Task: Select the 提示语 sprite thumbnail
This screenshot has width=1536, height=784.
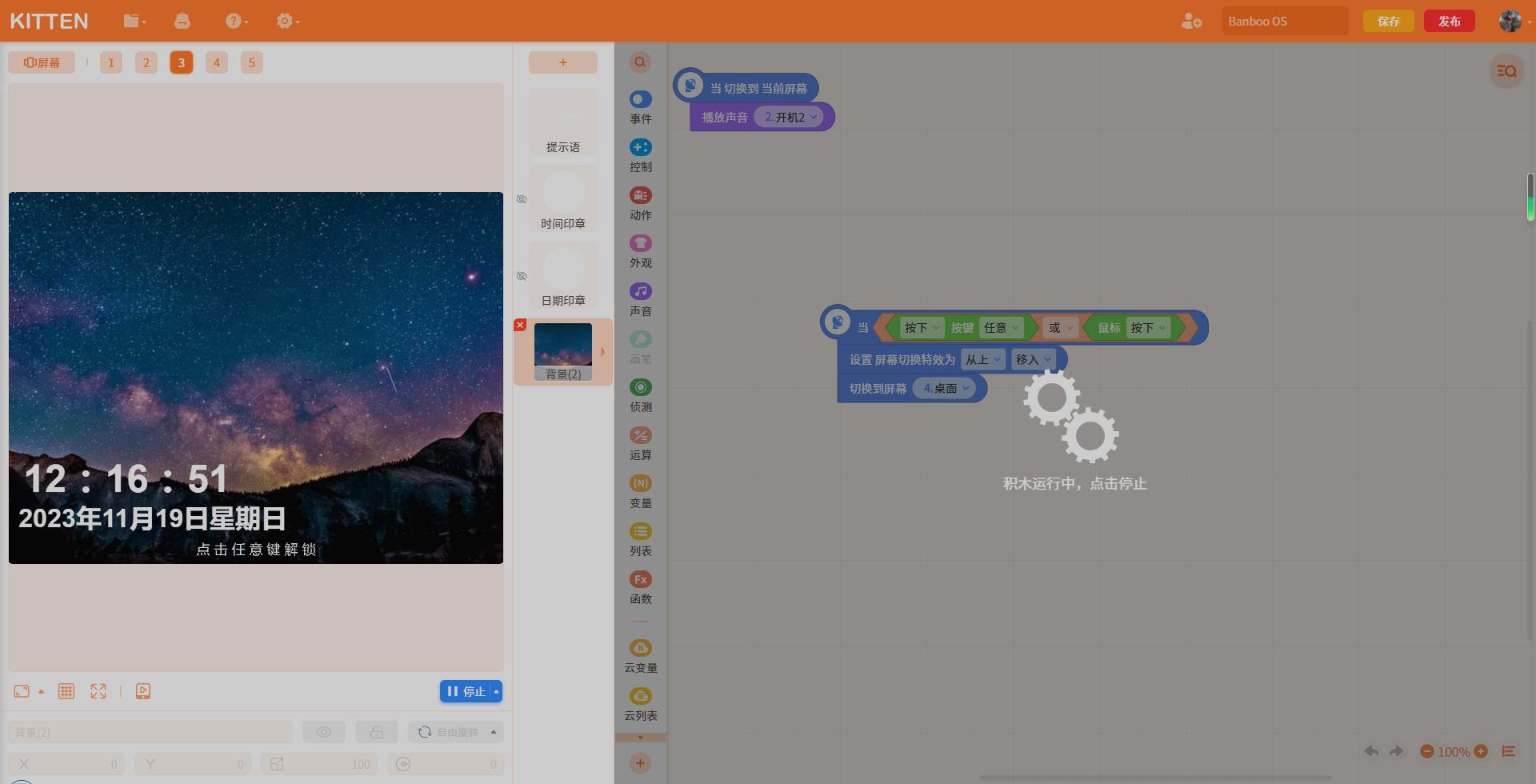Action: click(563, 122)
